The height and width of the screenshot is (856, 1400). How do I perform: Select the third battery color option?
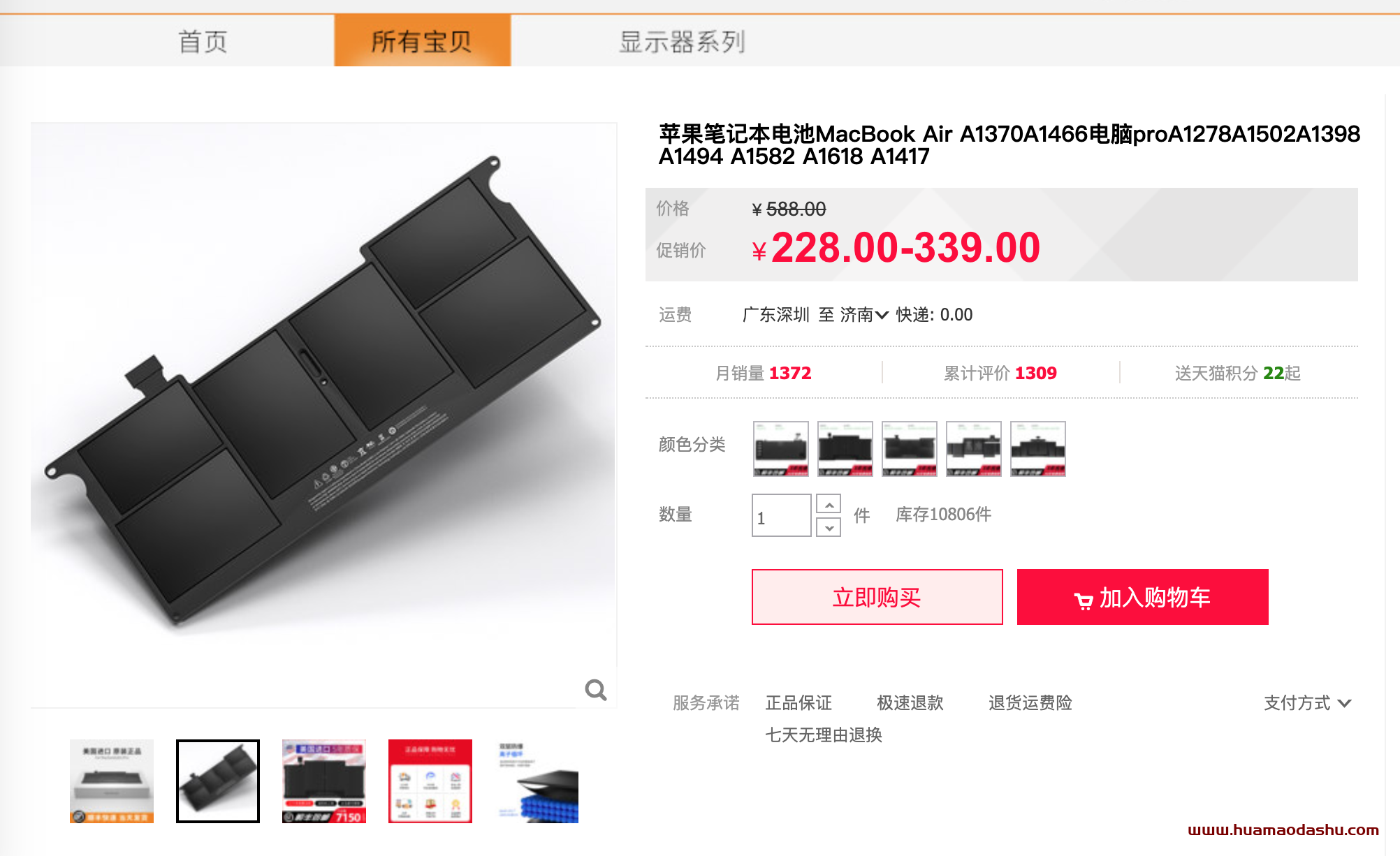click(910, 449)
